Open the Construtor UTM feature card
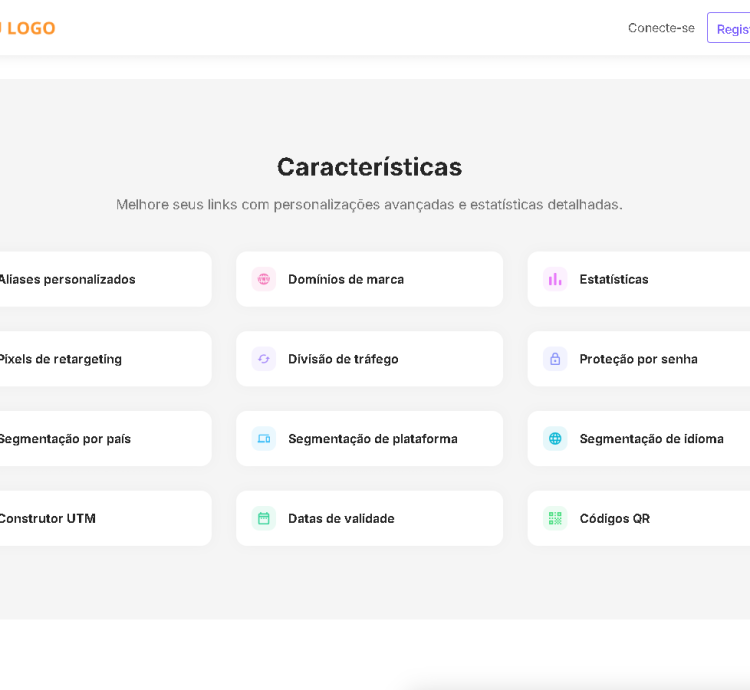Viewport: 750px width, 690px height. (x=100, y=518)
